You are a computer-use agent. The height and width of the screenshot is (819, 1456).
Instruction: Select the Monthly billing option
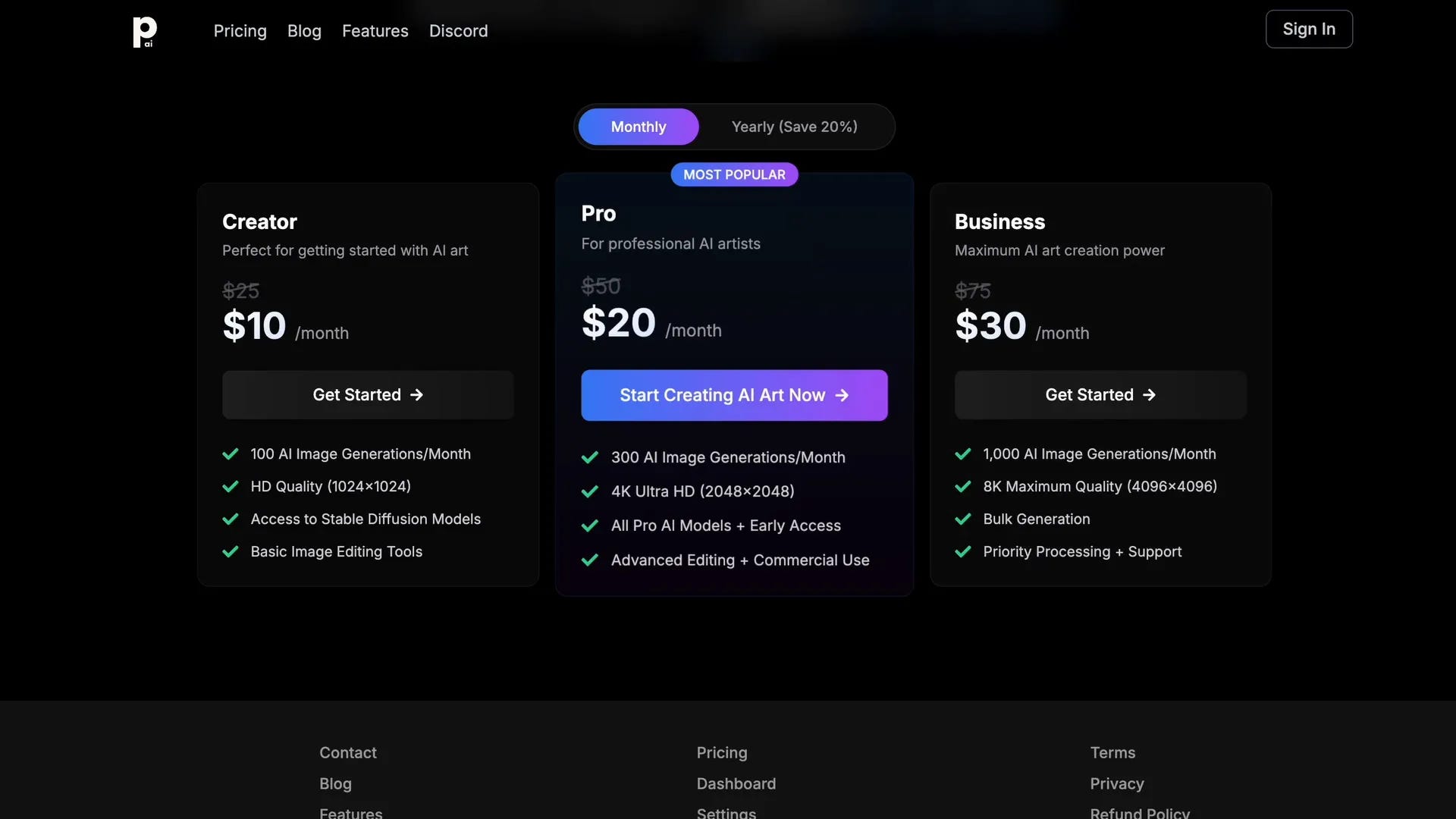point(639,127)
